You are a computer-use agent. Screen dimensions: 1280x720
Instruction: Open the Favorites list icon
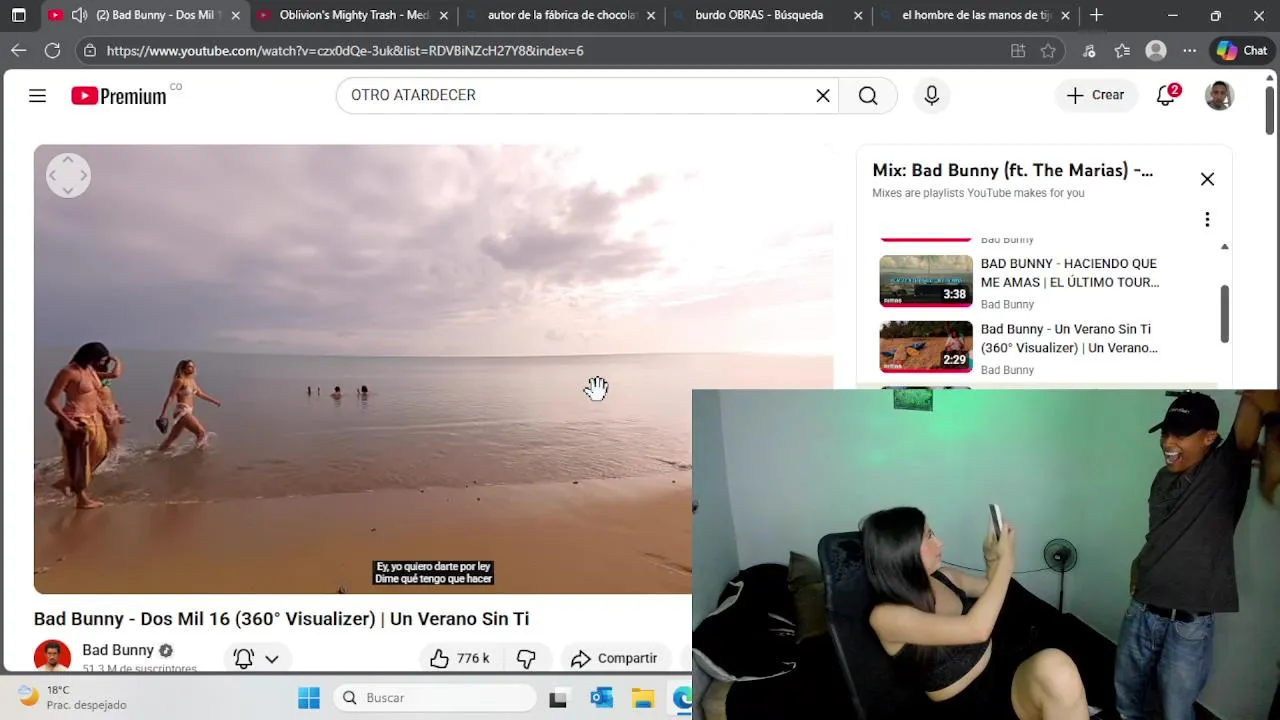[x=1122, y=50]
